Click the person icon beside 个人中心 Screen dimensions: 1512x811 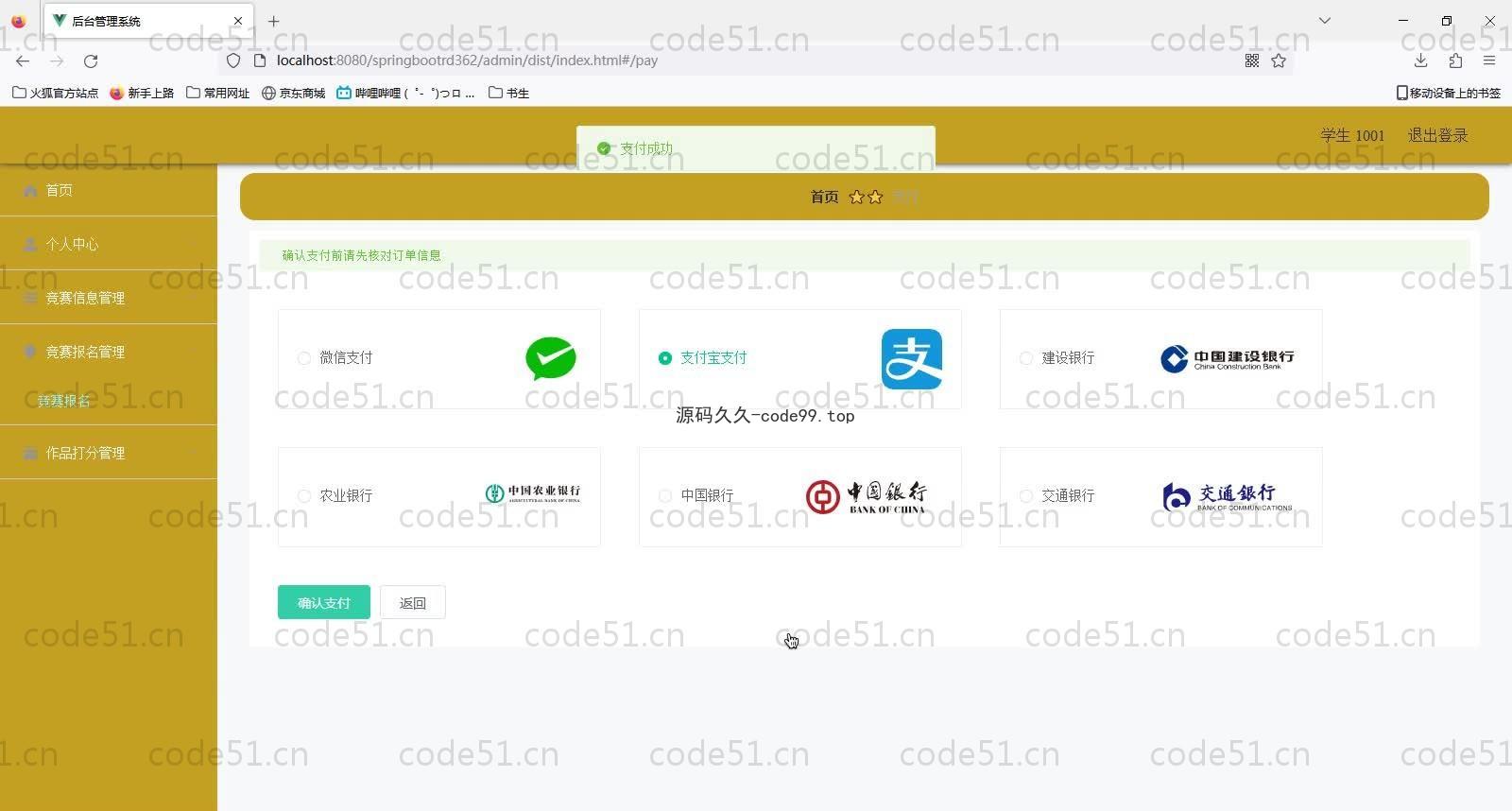point(30,244)
